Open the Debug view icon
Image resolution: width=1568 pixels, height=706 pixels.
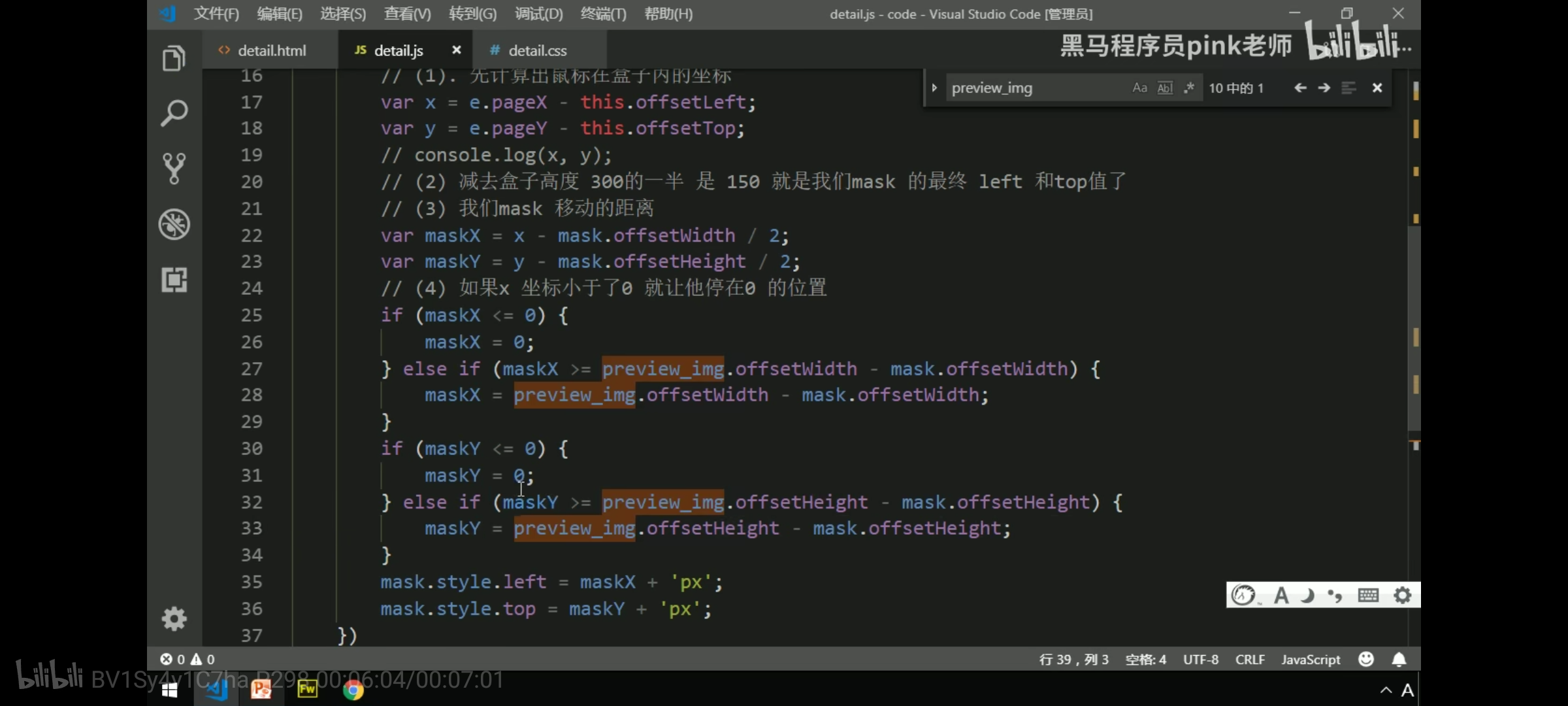point(174,224)
